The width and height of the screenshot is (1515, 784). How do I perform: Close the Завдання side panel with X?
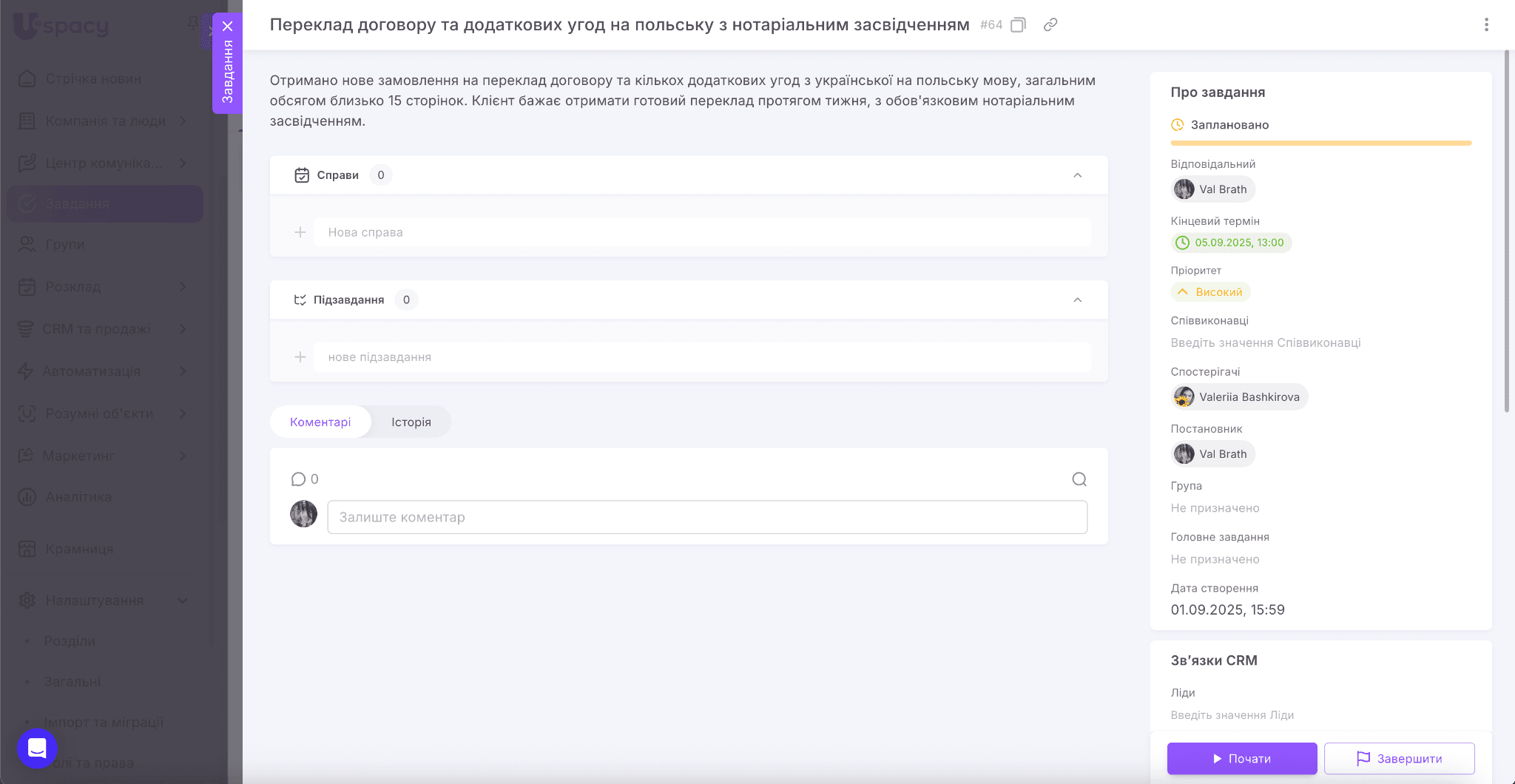pyautogui.click(x=228, y=27)
